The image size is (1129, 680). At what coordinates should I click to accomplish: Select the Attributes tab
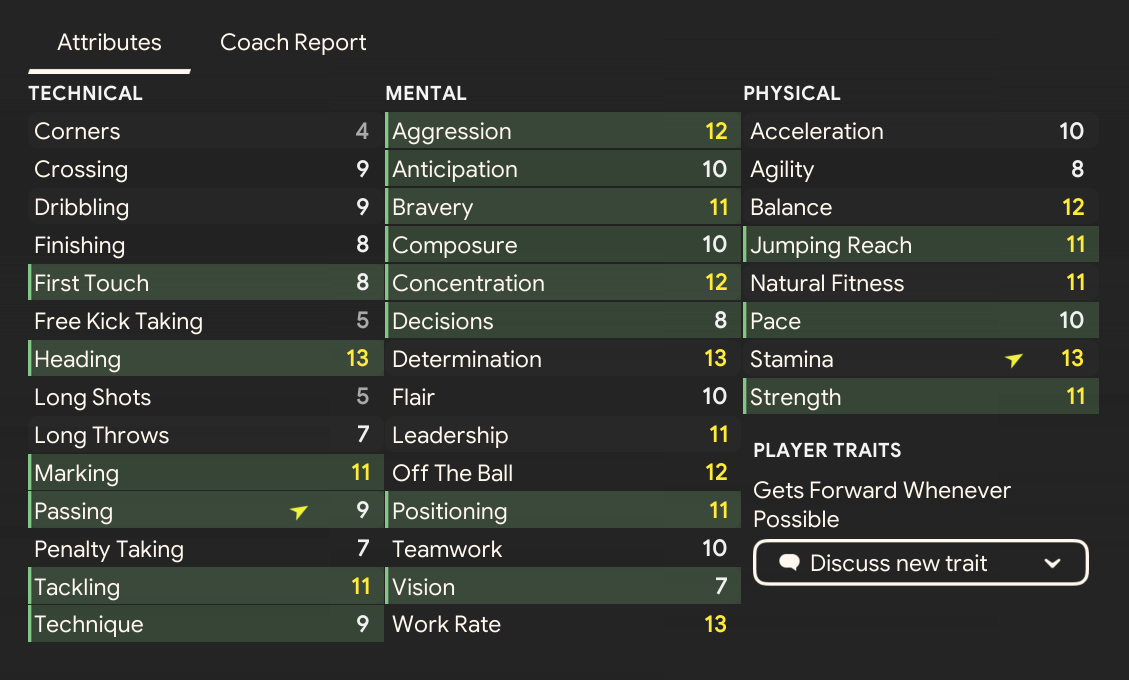point(109,43)
